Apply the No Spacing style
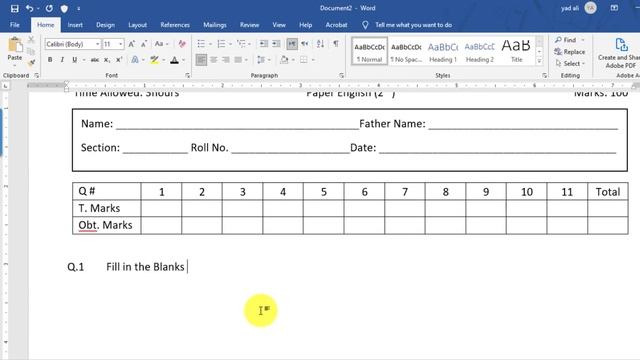The width and height of the screenshot is (640, 360). coord(406,51)
